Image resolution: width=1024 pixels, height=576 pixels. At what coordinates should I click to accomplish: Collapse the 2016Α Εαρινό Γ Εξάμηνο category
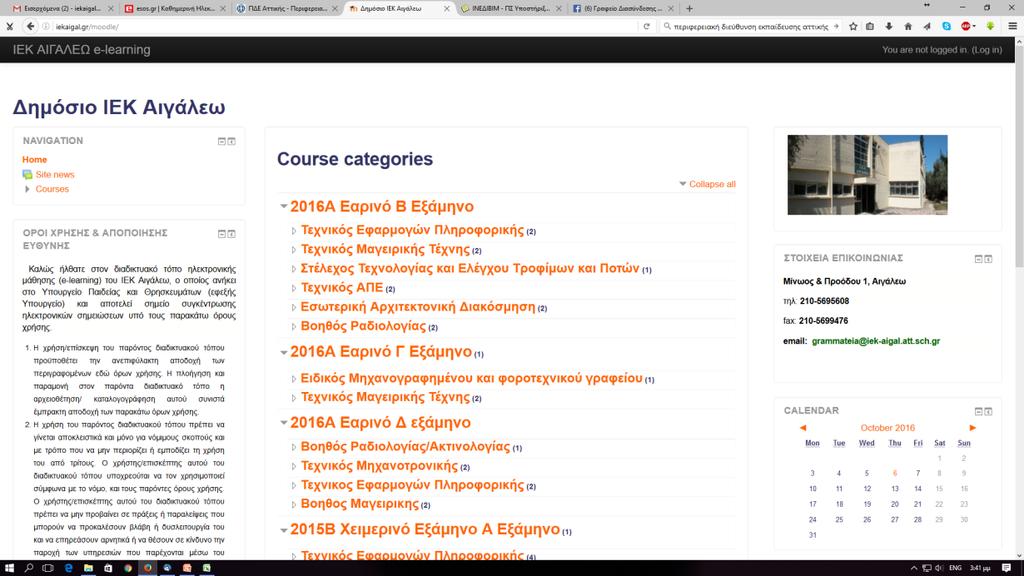coord(283,352)
